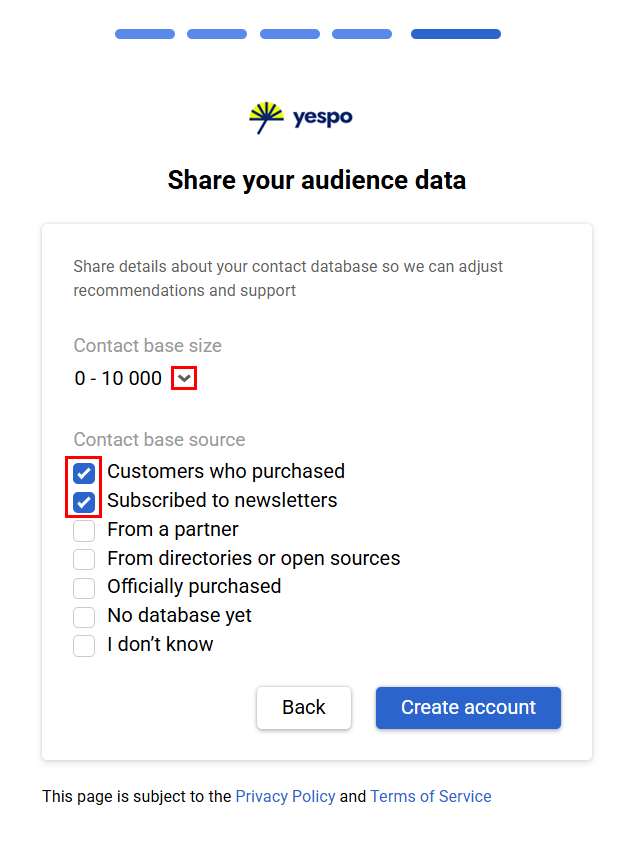Click the current fifth progress step bar

coord(456,34)
